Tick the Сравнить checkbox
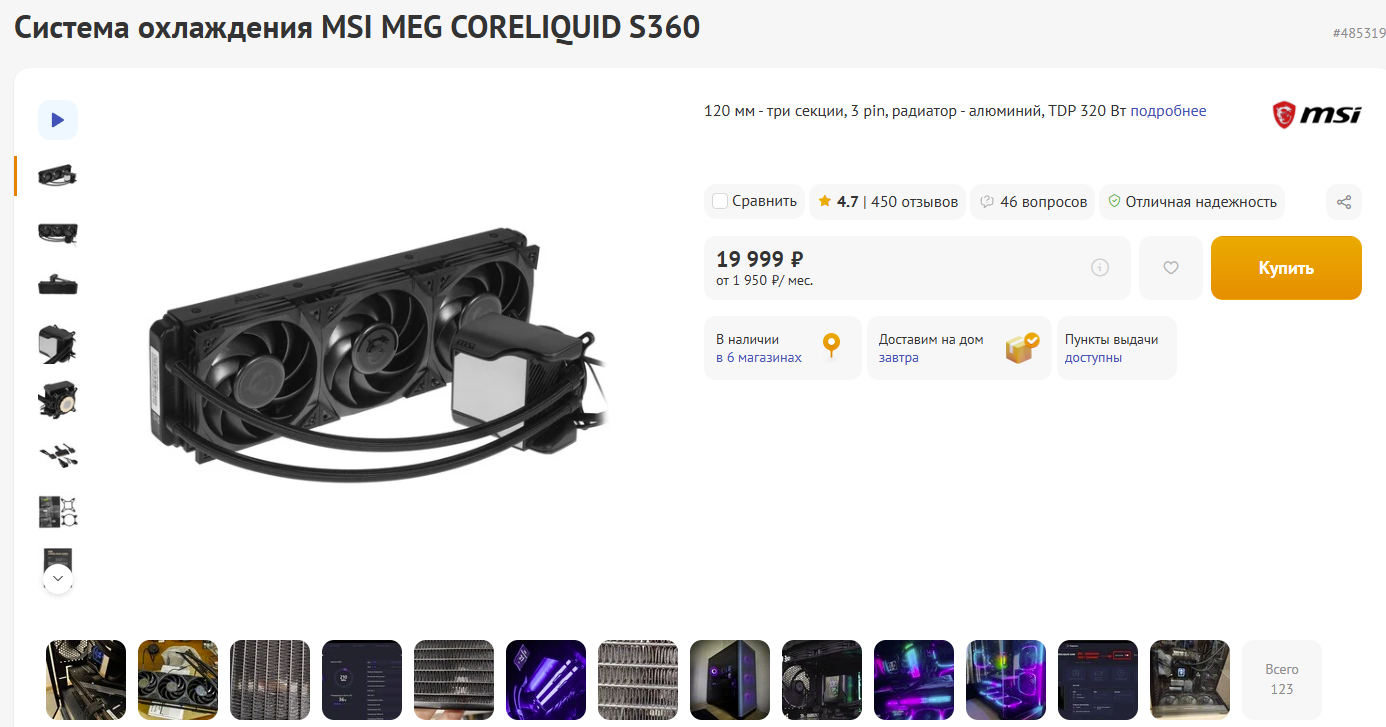1386x727 pixels. [x=720, y=202]
